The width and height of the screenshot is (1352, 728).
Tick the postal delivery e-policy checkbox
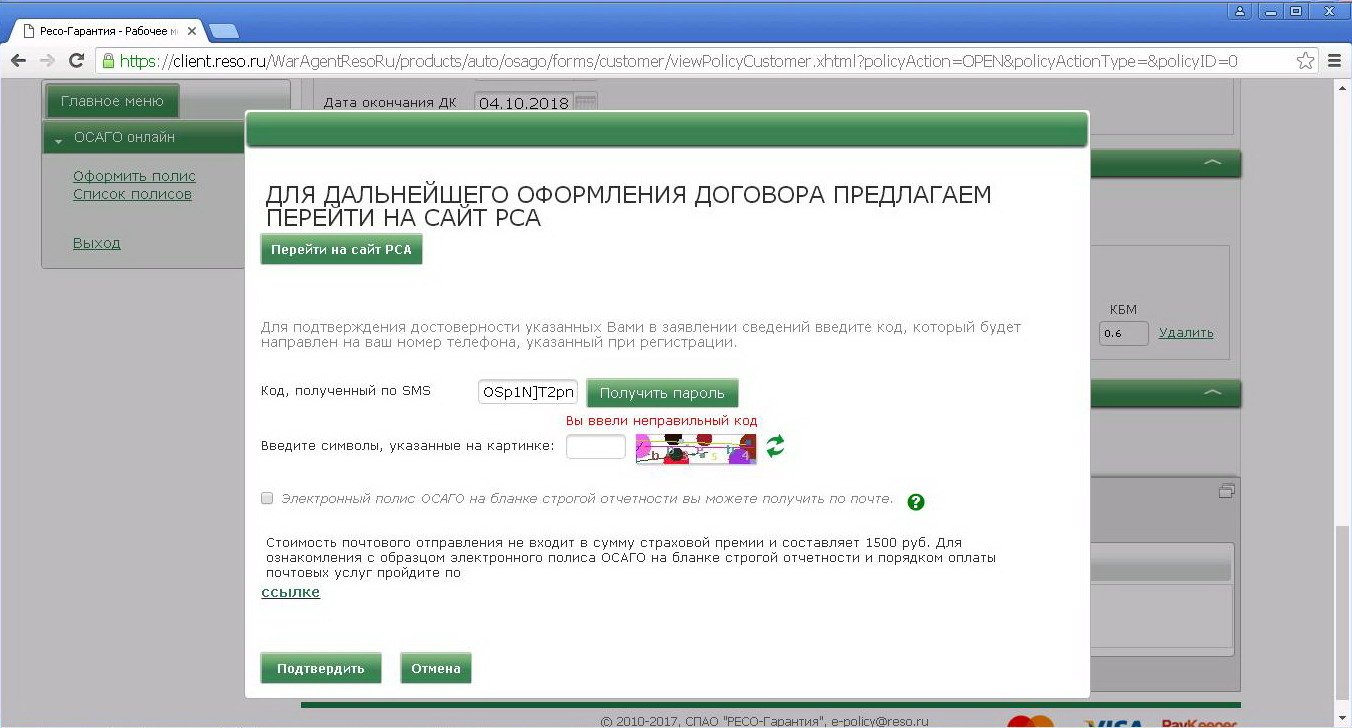pyautogui.click(x=267, y=497)
